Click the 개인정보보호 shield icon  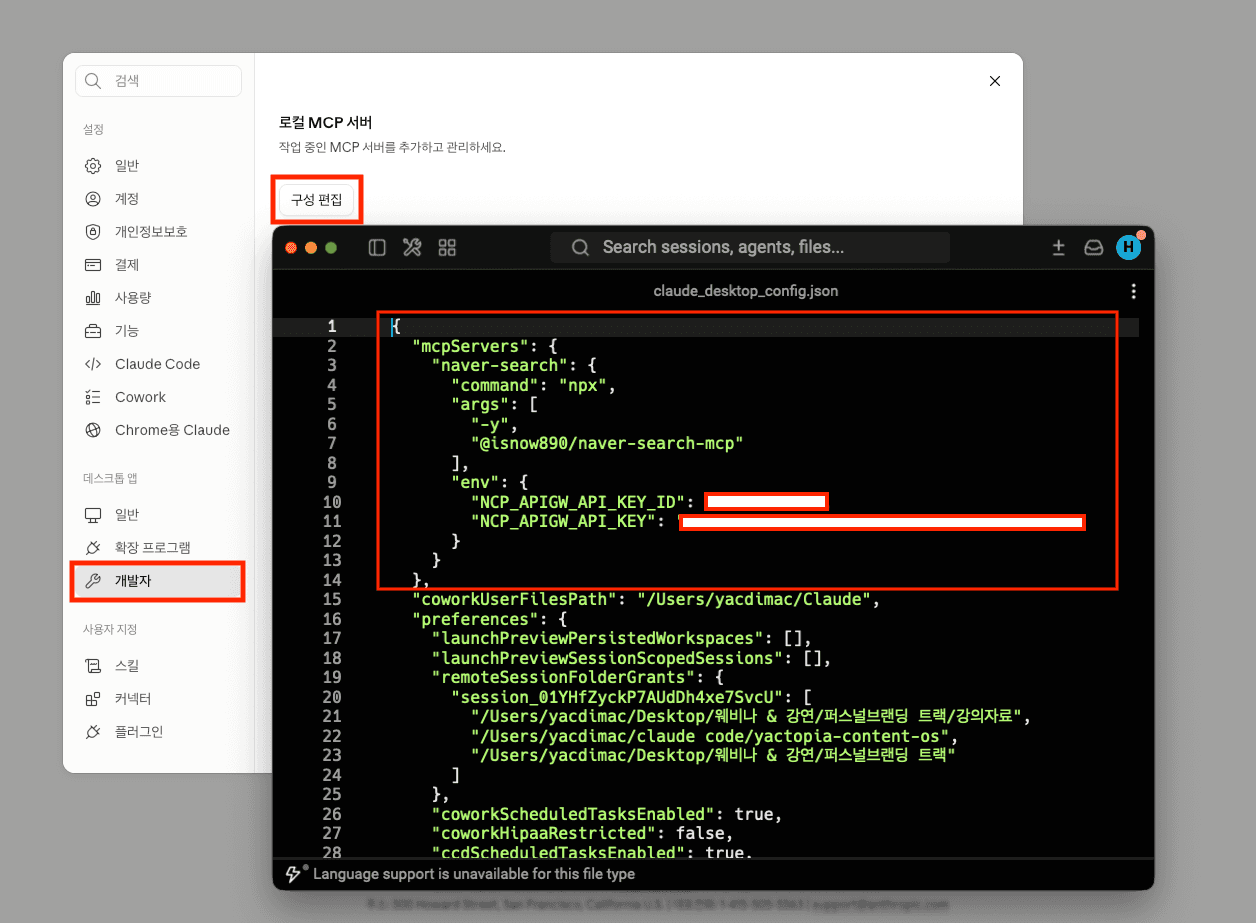coord(93,231)
